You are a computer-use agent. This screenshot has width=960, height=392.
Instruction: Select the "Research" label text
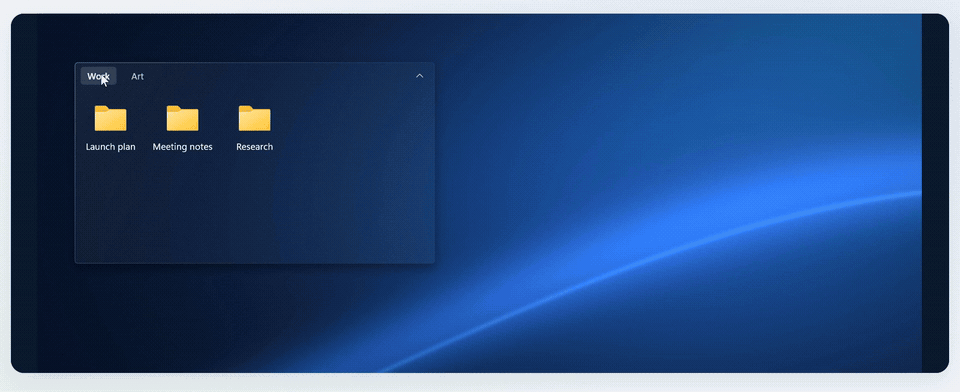pos(255,147)
